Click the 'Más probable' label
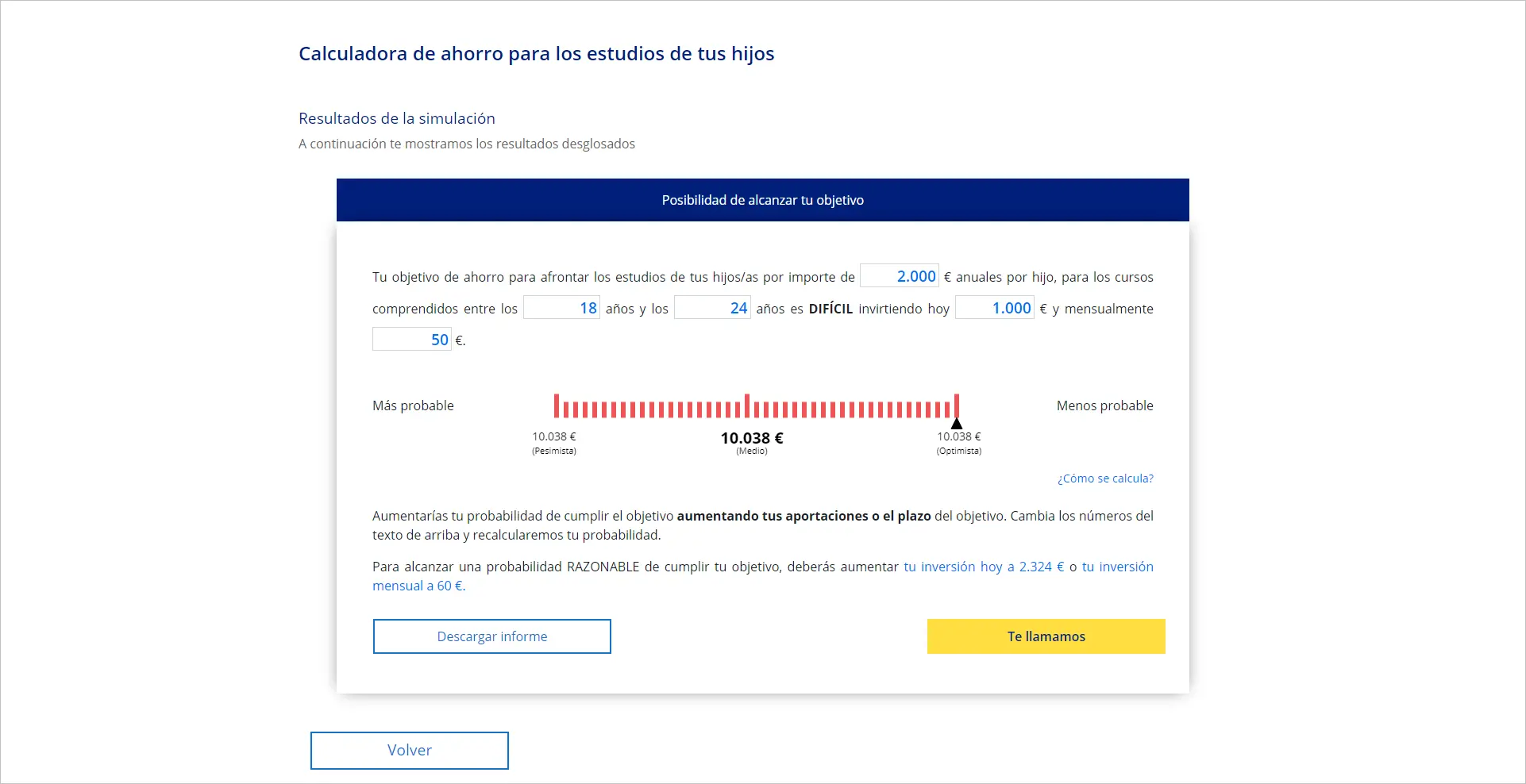This screenshot has width=1526, height=784. (x=413, y=405)
